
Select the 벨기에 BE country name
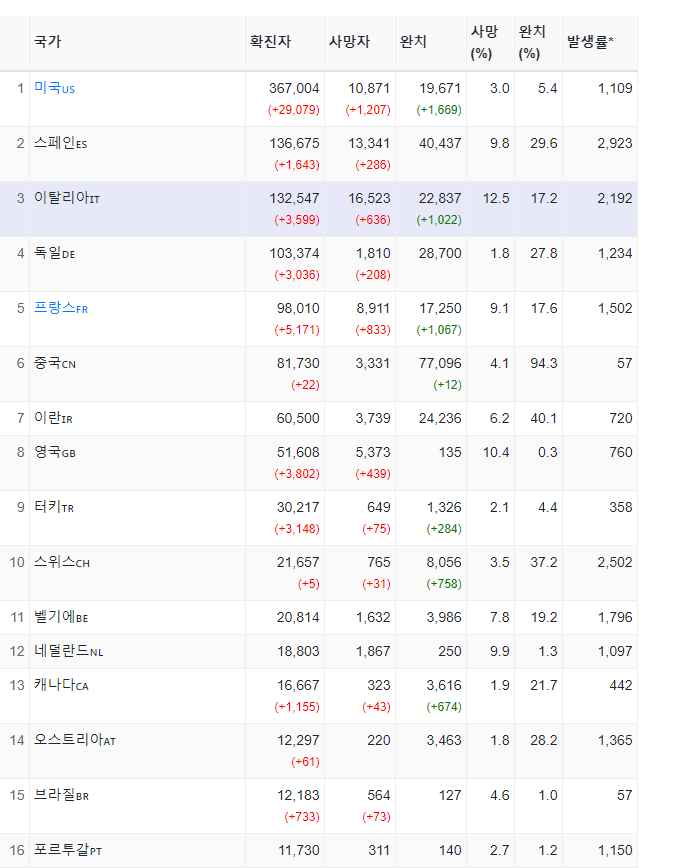click(x=61, y=617)
